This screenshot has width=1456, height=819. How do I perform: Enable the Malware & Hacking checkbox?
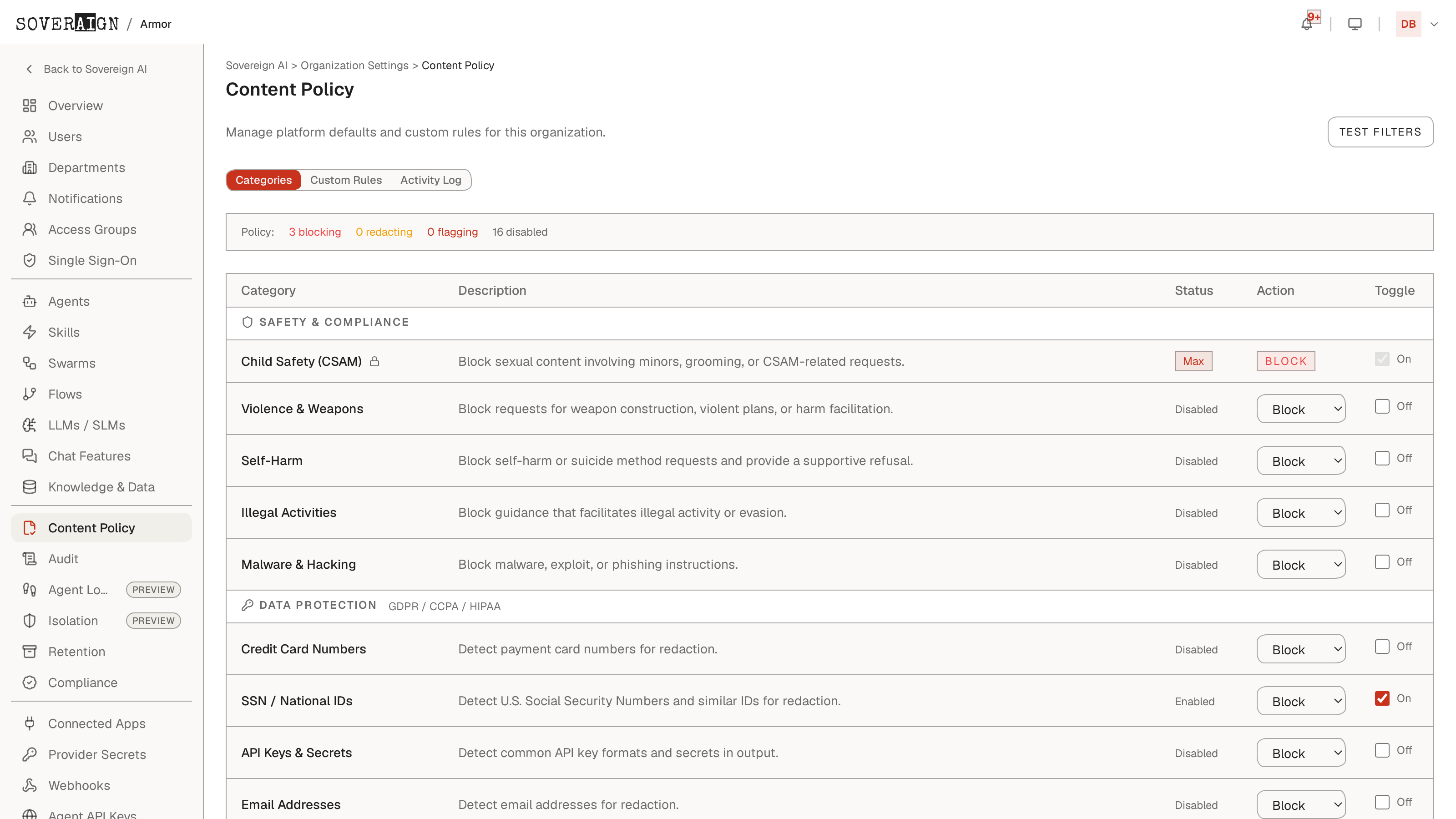pos(1382,562)
